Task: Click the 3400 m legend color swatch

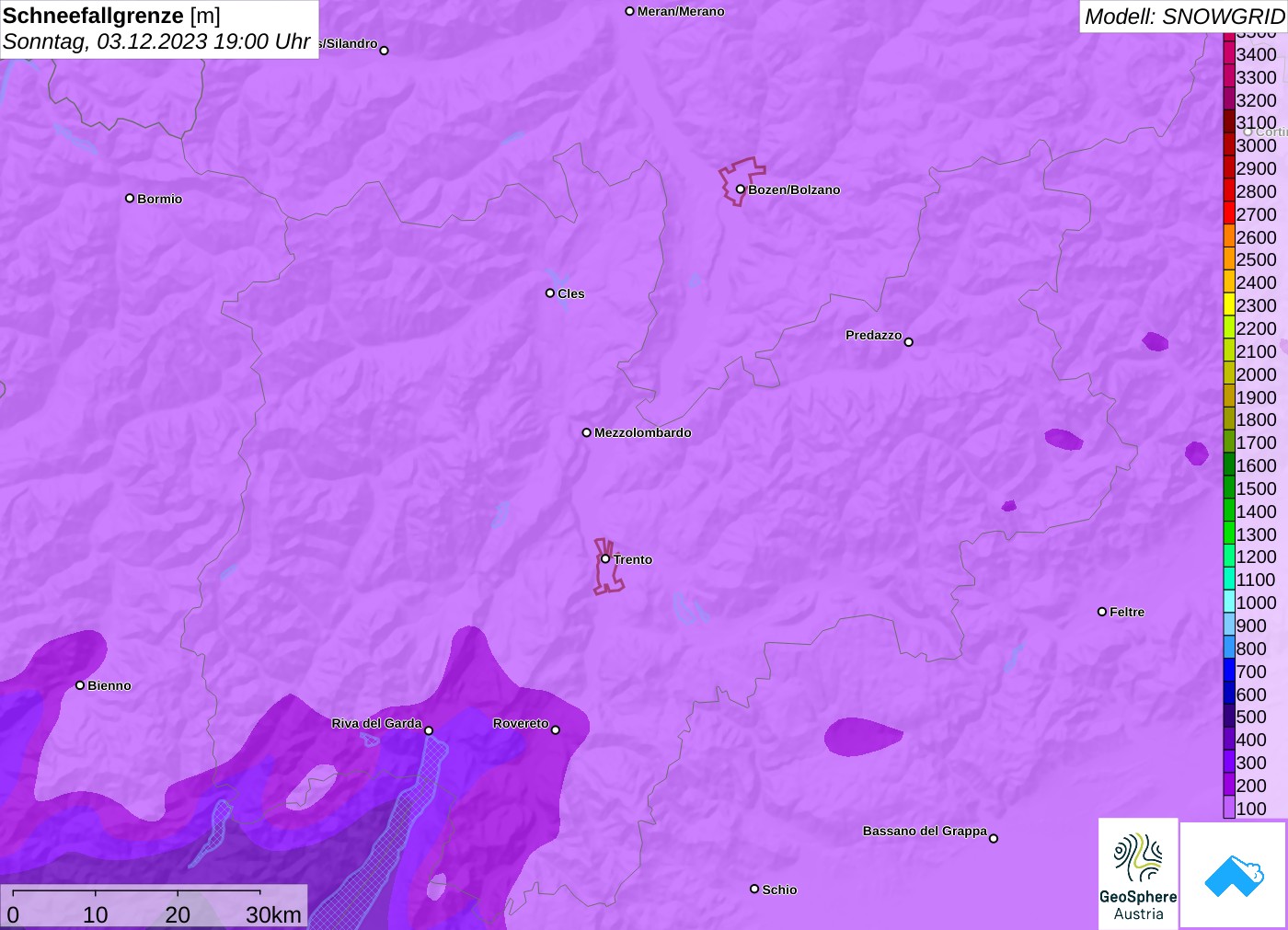Action: [x=1229, y=54]
